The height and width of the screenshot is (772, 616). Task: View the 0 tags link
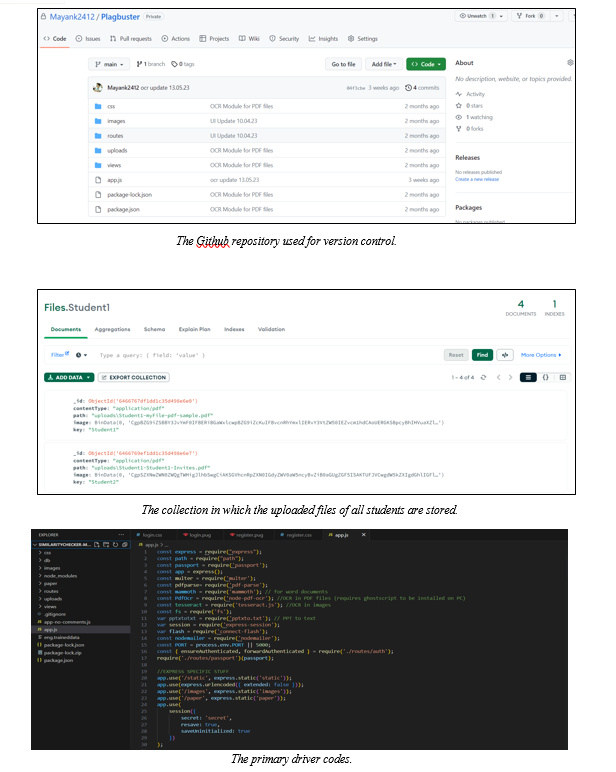click(x=183, y=64)
